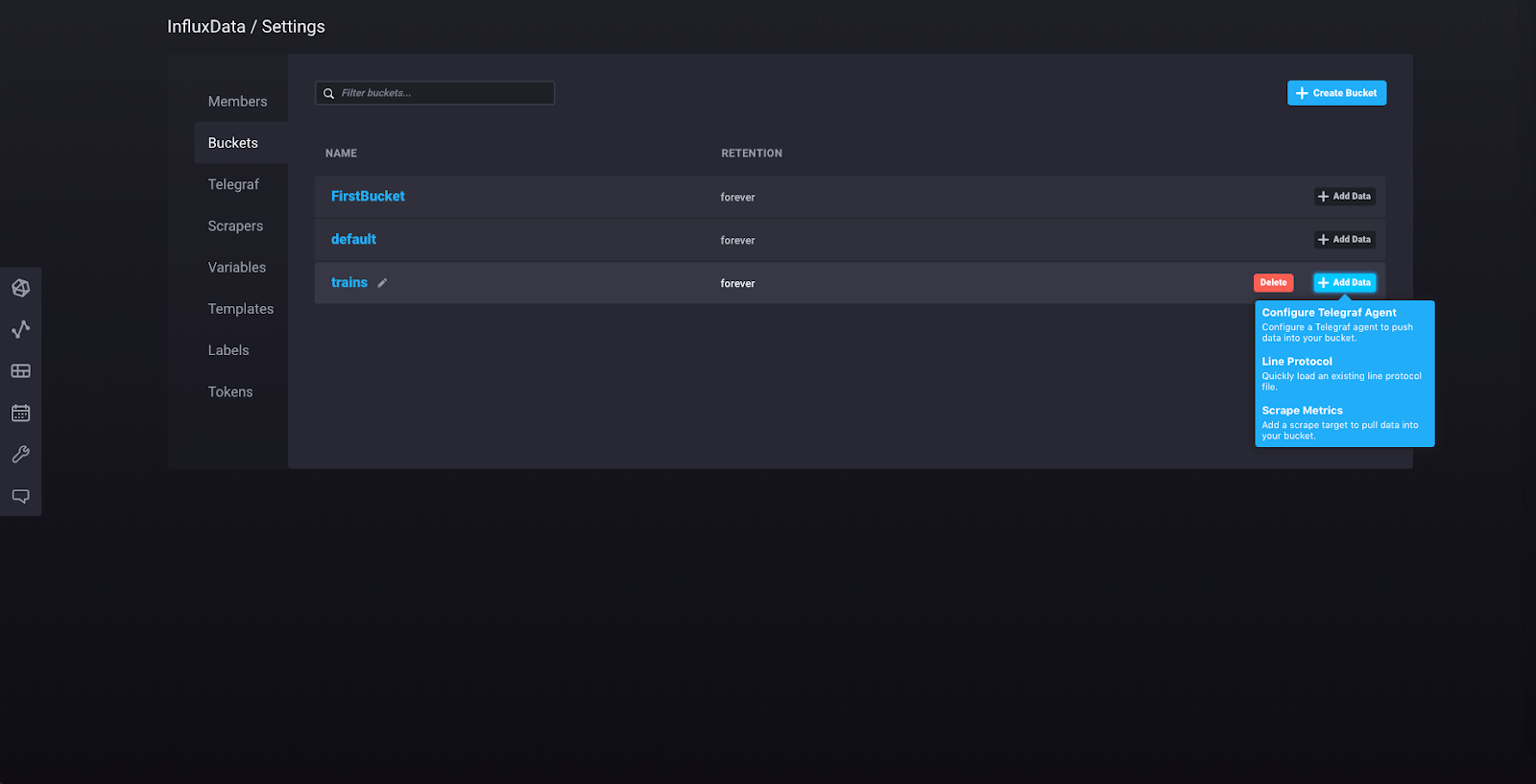Click the NAME column header

[x=341, y=154]
